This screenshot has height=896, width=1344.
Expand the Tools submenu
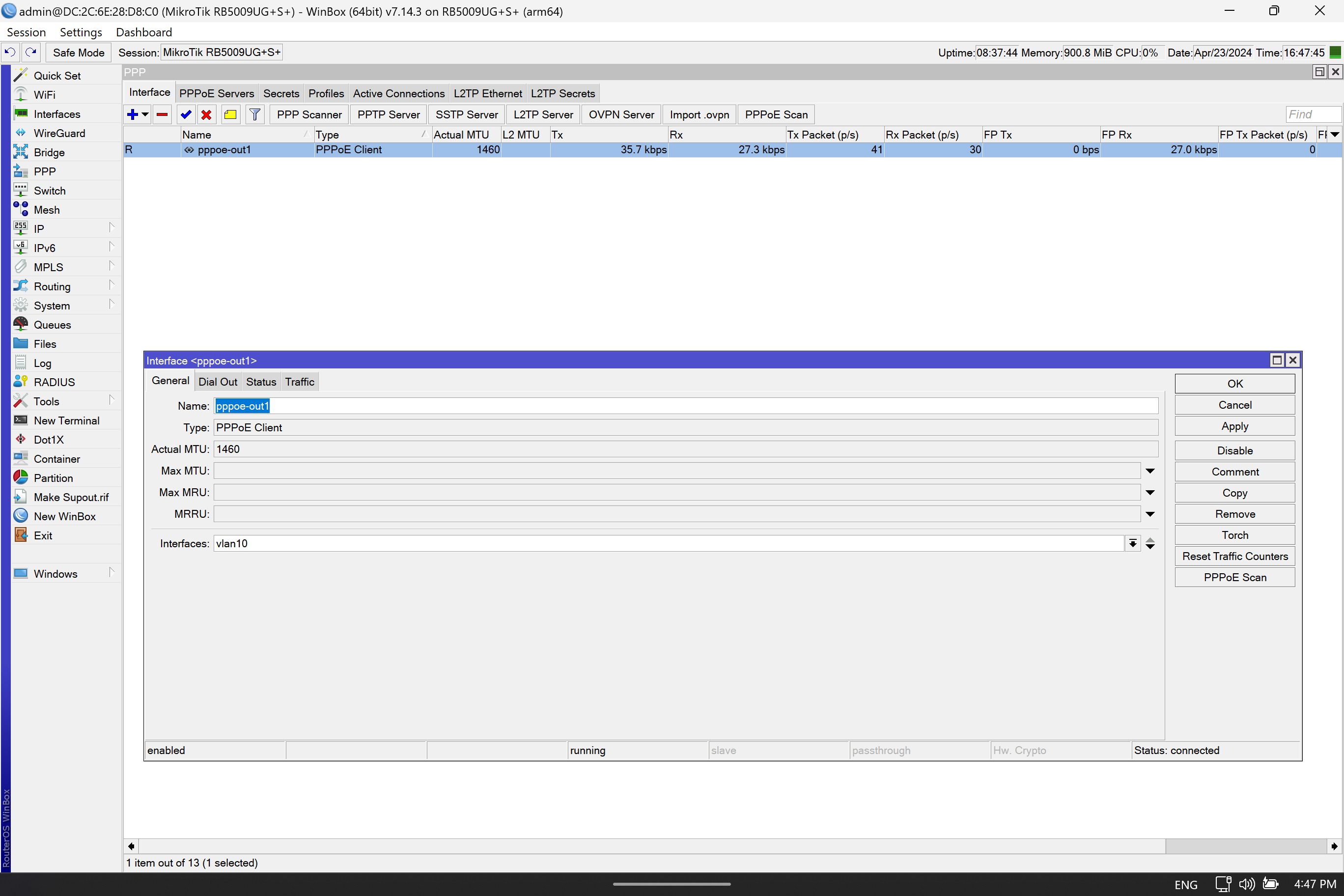point(112,400)
